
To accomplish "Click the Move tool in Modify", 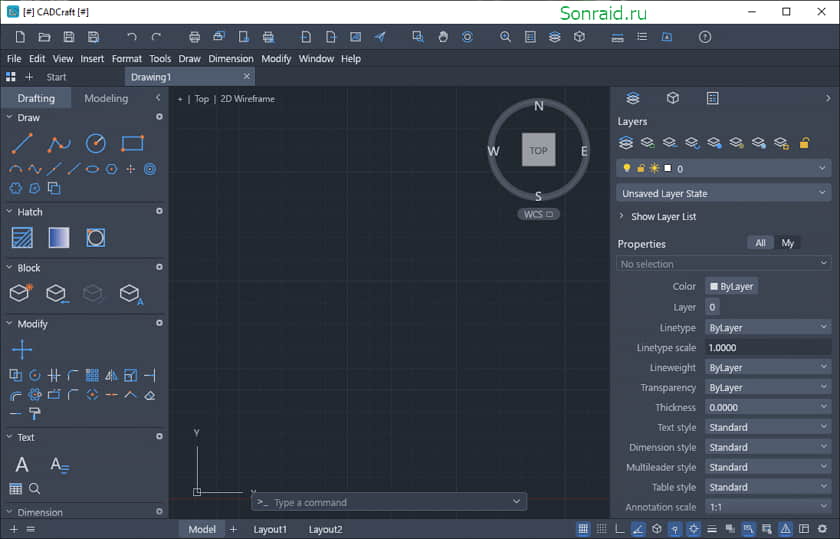I will pos(22,349).
